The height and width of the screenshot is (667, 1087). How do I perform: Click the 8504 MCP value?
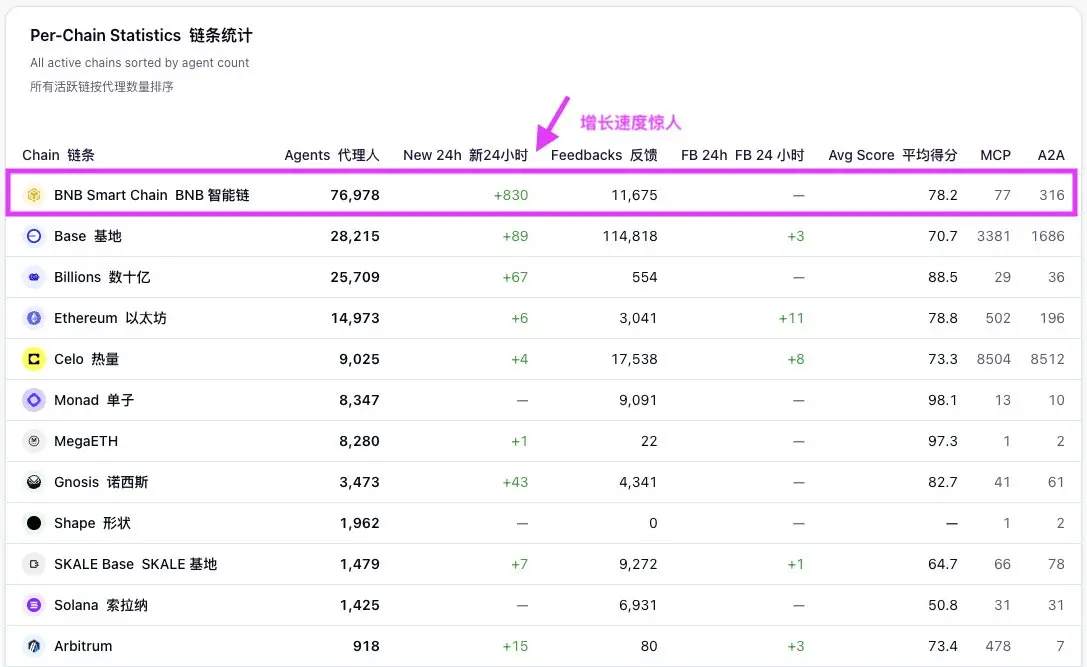point(994,359)
